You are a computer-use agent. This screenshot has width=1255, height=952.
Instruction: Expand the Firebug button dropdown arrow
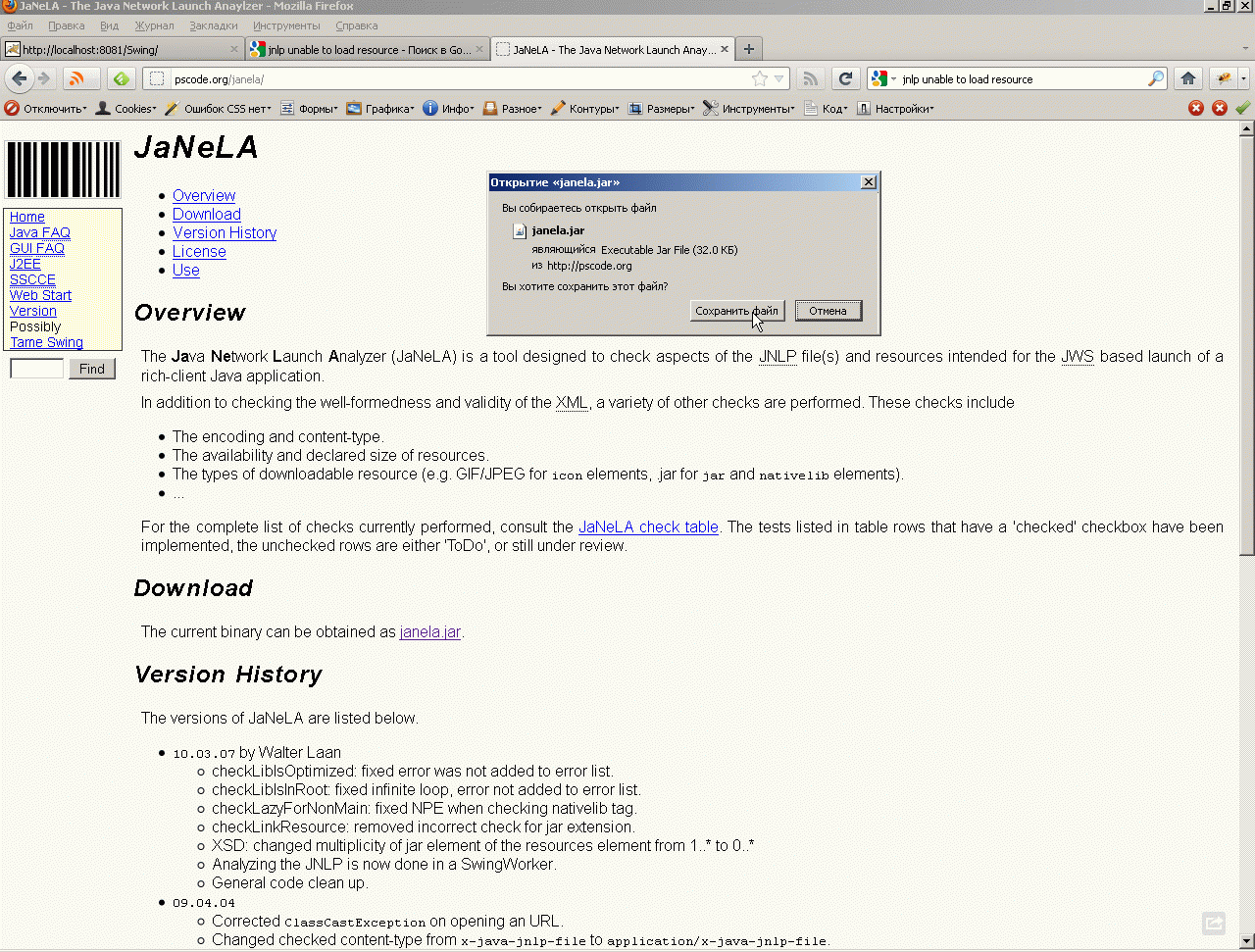[x=1243, y=78]
